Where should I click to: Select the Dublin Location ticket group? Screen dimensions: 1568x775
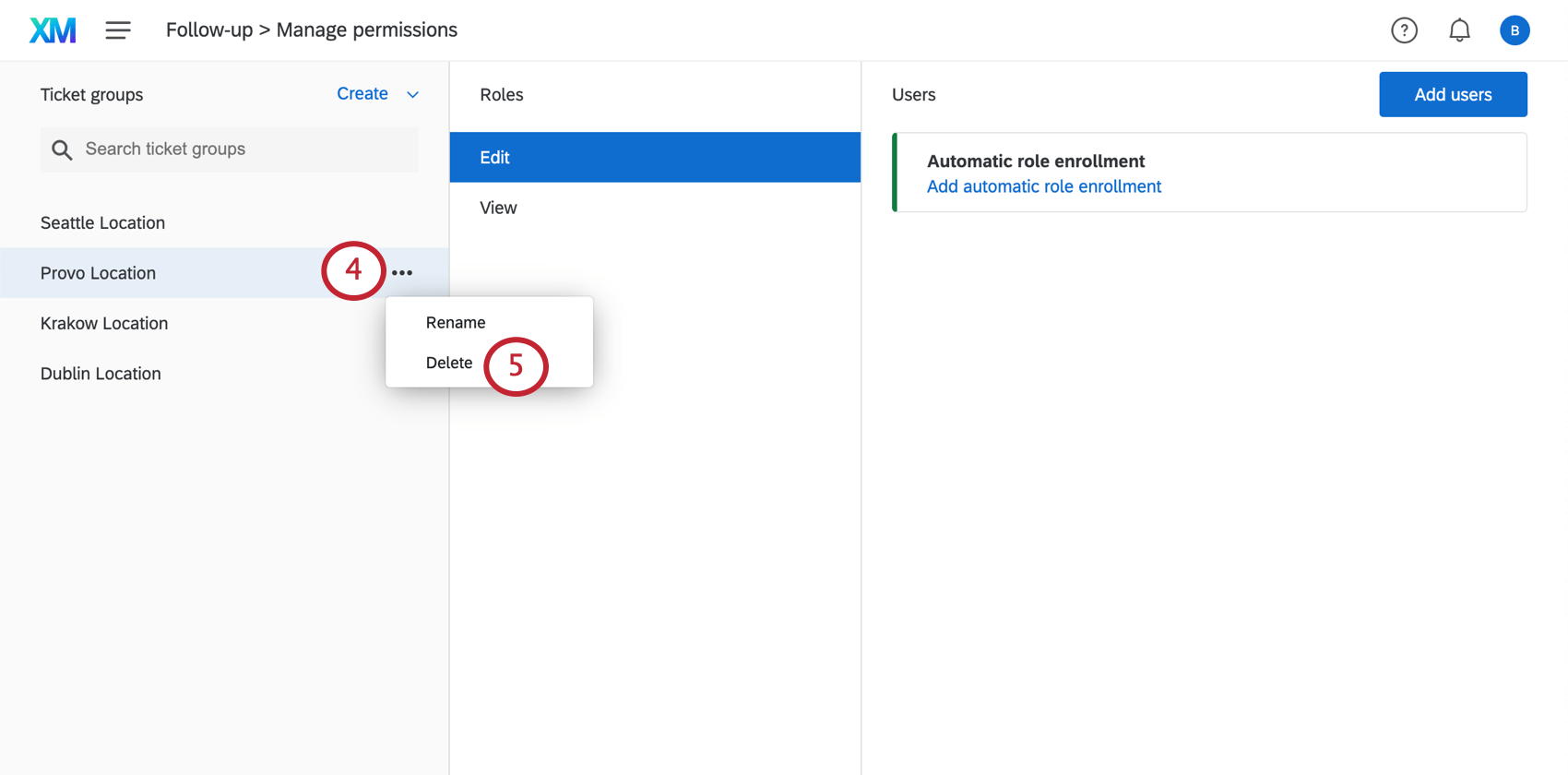(x=101, y=374)
